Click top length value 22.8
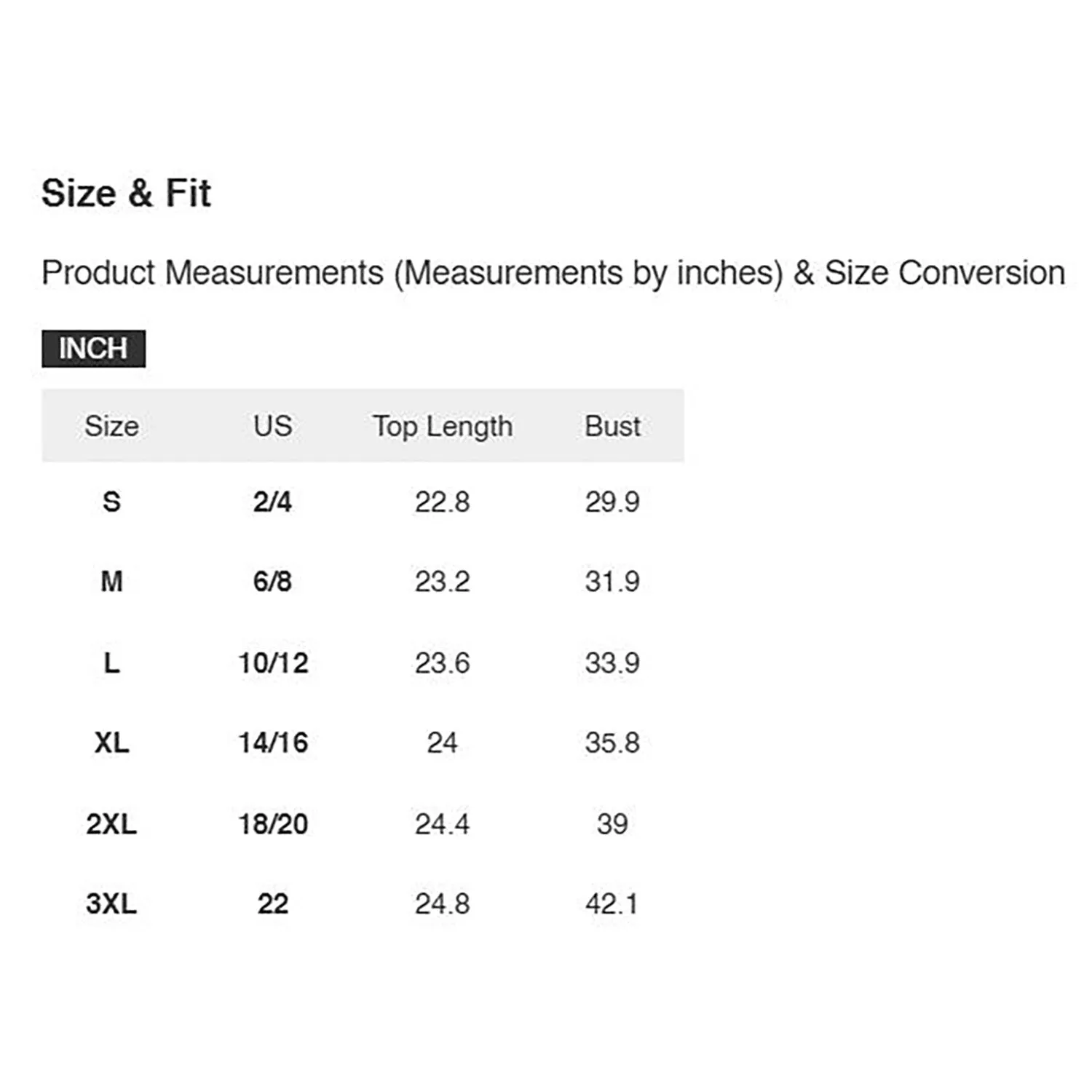The height and width of the screenshot is (1092, 1092). (x=443, y=502)
